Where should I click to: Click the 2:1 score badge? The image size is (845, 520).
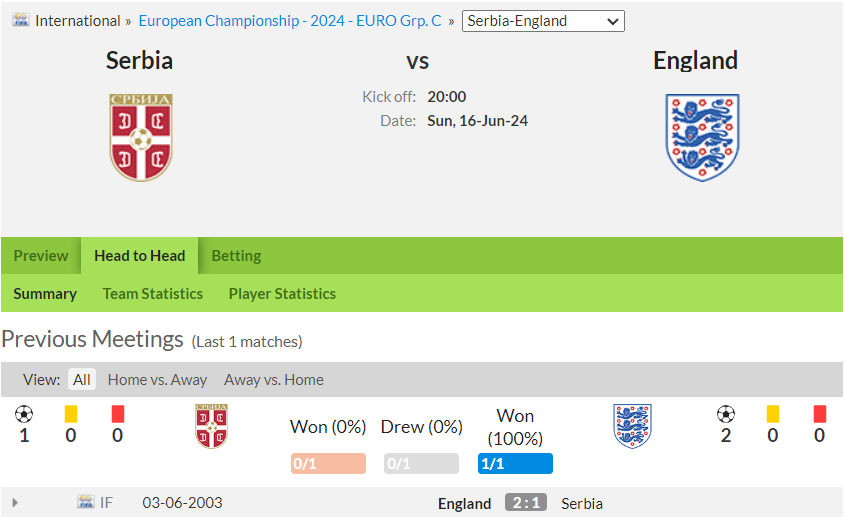(526, 502)
